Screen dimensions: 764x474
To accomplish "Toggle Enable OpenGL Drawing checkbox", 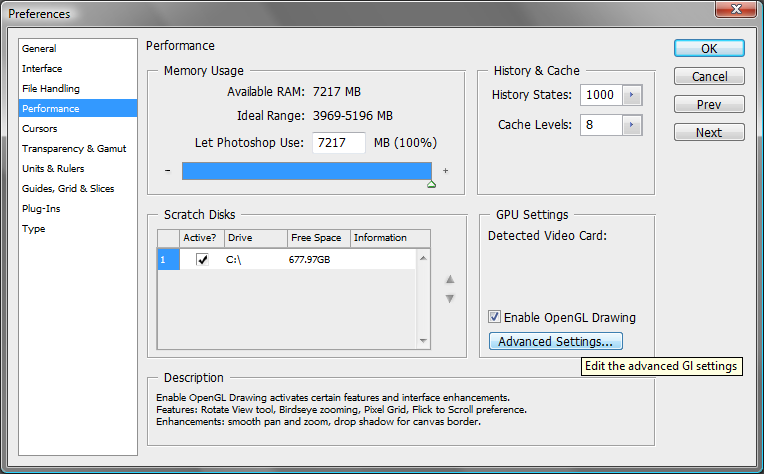I will click(x=494, y=317).
